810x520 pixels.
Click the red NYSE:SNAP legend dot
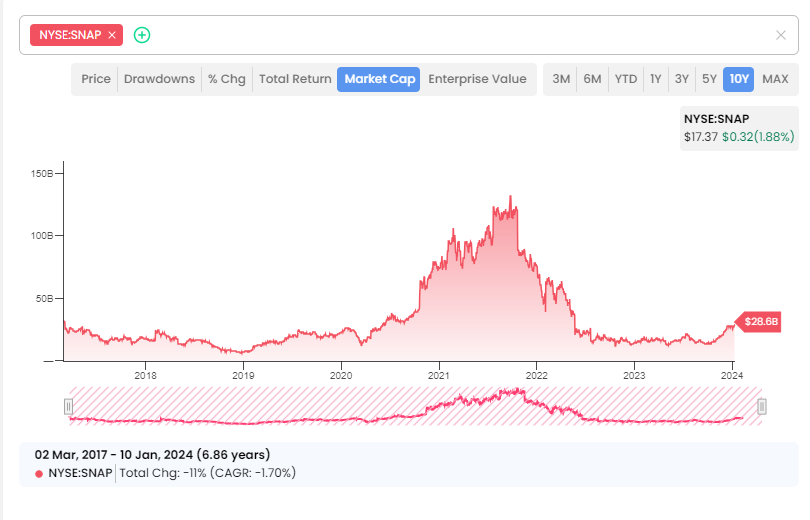pos(39,474)
